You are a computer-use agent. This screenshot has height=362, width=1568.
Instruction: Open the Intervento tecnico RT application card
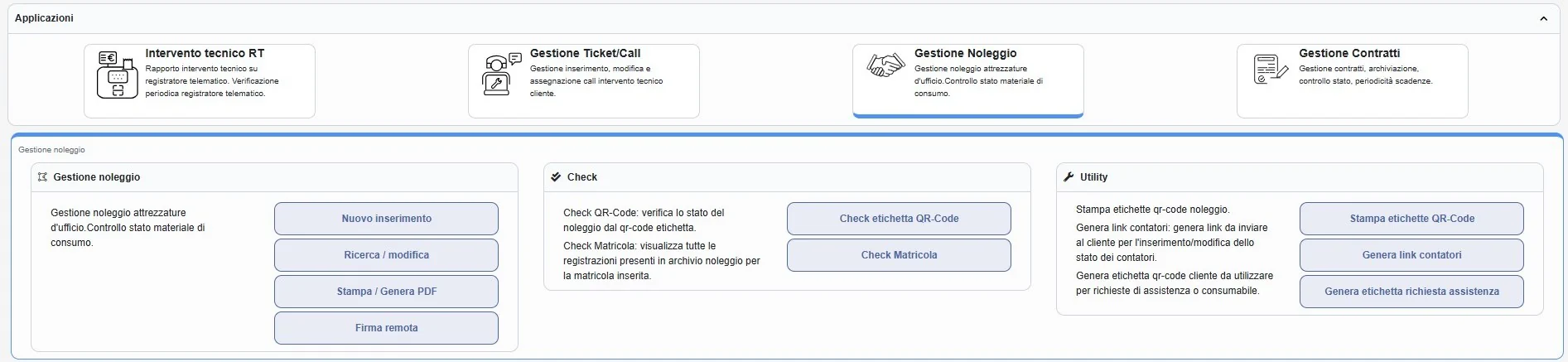200,81
